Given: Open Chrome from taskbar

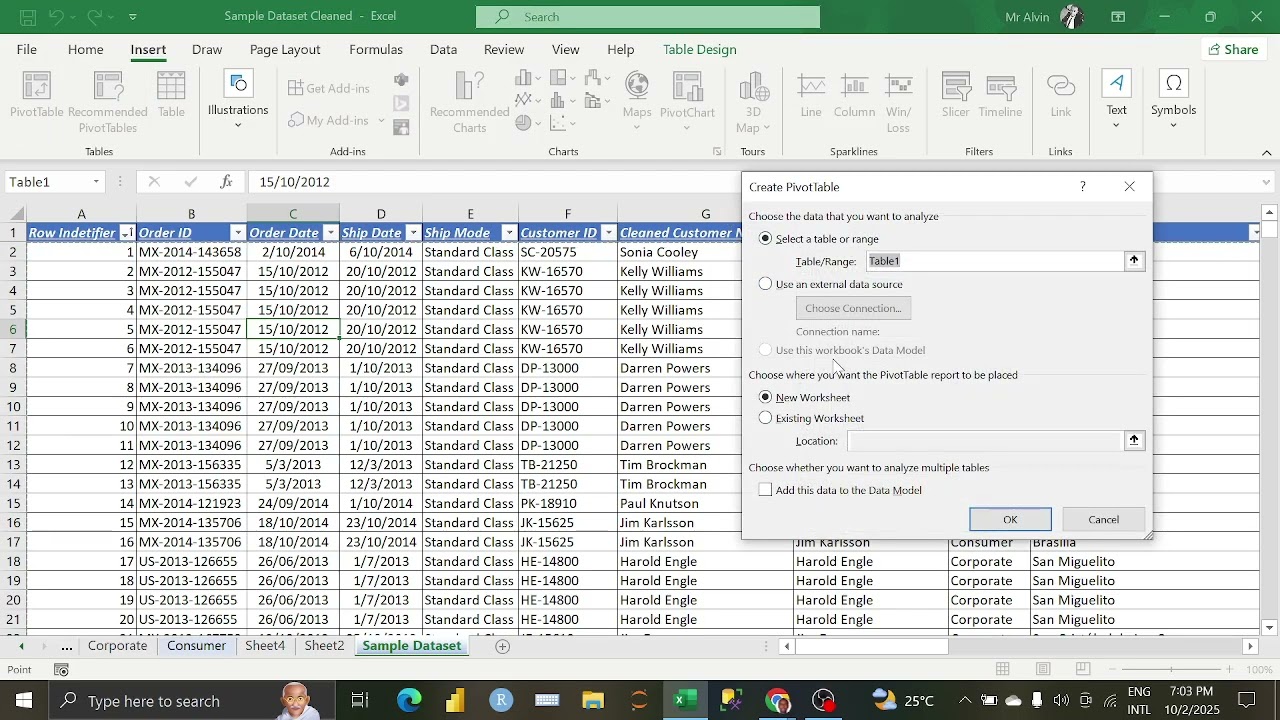Looking at the screenshot, I should pyautogui.click(x=777, y=700).
